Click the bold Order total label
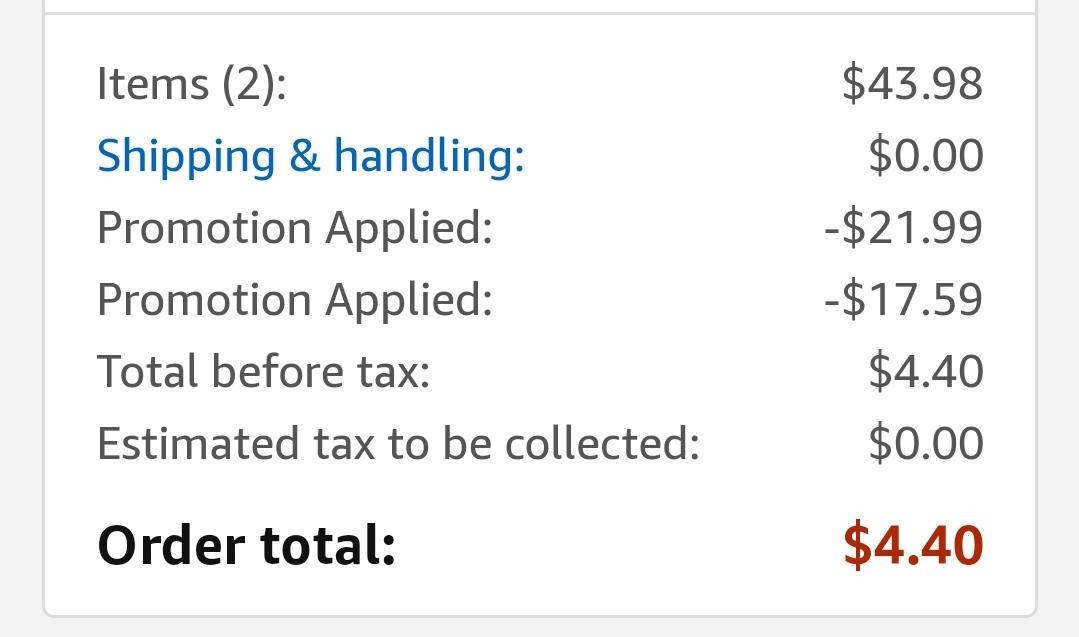1079x637 pixels. [x=246, y=546]
